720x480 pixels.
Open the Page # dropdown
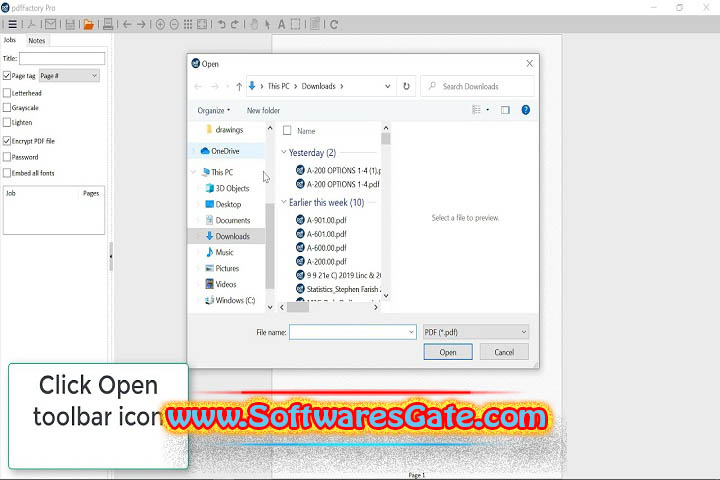[x=69, y=76]
